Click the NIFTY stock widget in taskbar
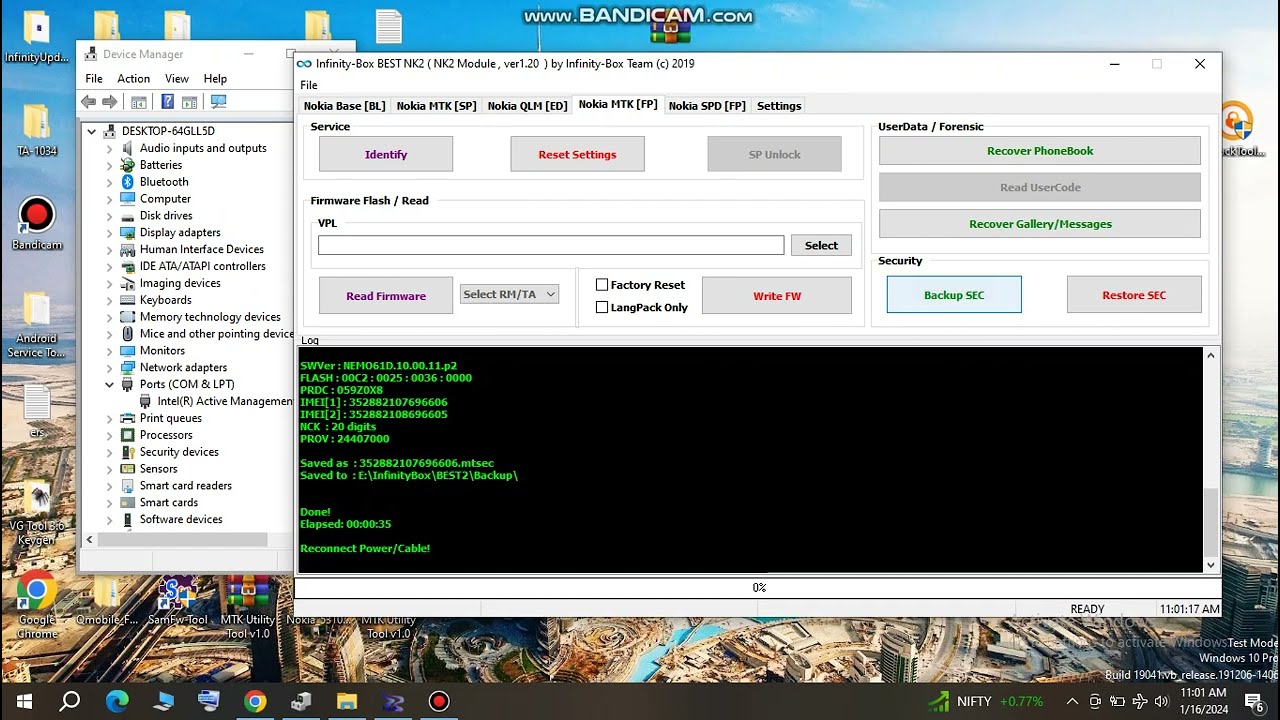Image resolution: width=1280 pixels, height=720 pixels. tap(986, 701)
